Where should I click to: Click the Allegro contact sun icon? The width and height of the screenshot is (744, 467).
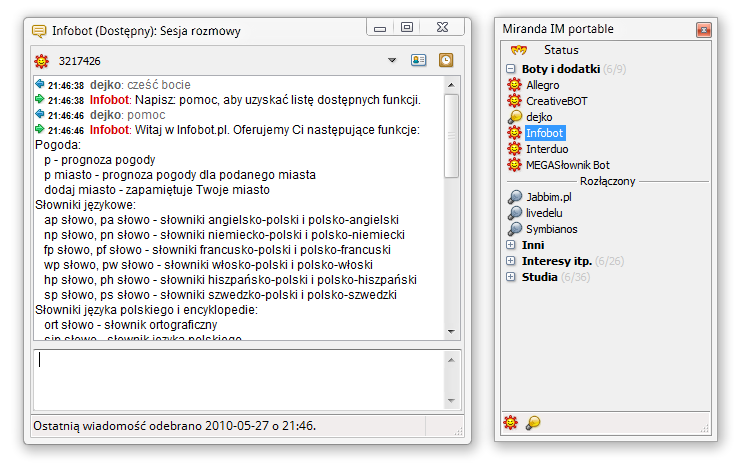point(514,85)
